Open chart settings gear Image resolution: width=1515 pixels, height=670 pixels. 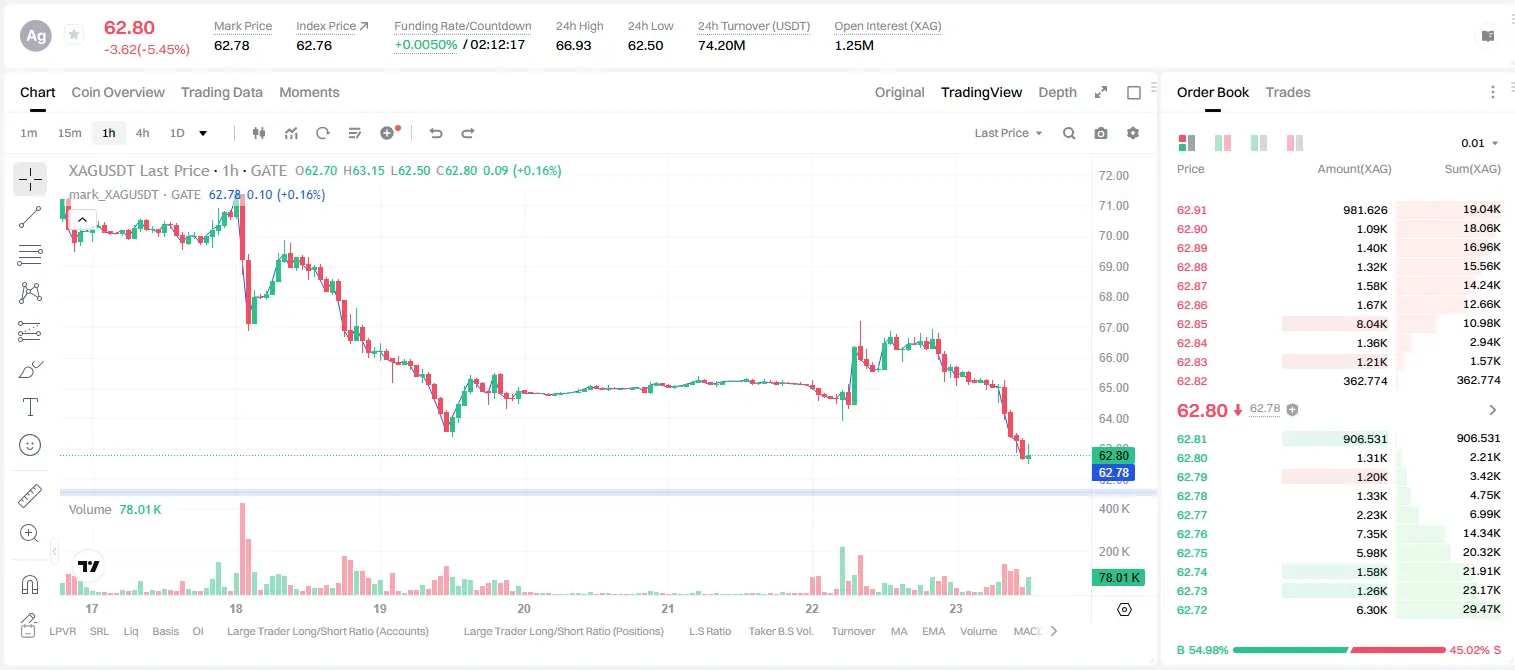pos(1133,133)
